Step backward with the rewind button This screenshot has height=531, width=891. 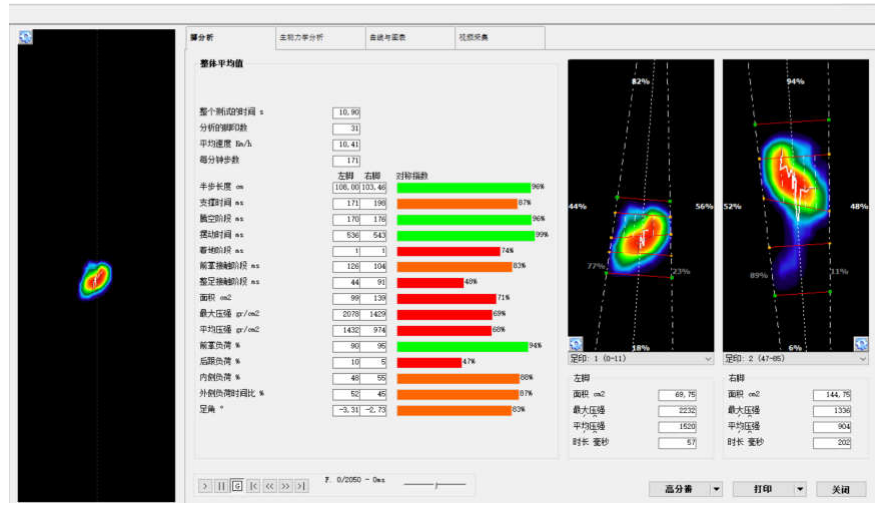click(269, 486)
